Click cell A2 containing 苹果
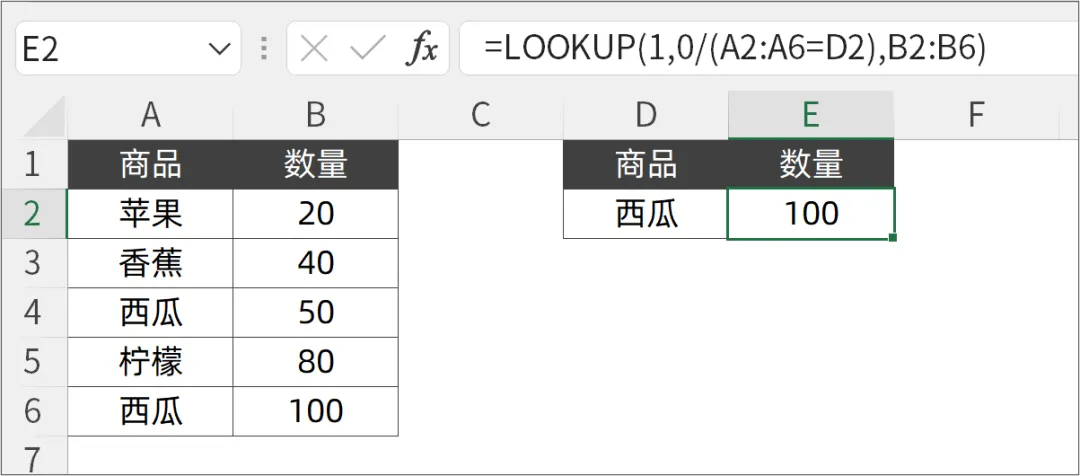 (150, 213)
